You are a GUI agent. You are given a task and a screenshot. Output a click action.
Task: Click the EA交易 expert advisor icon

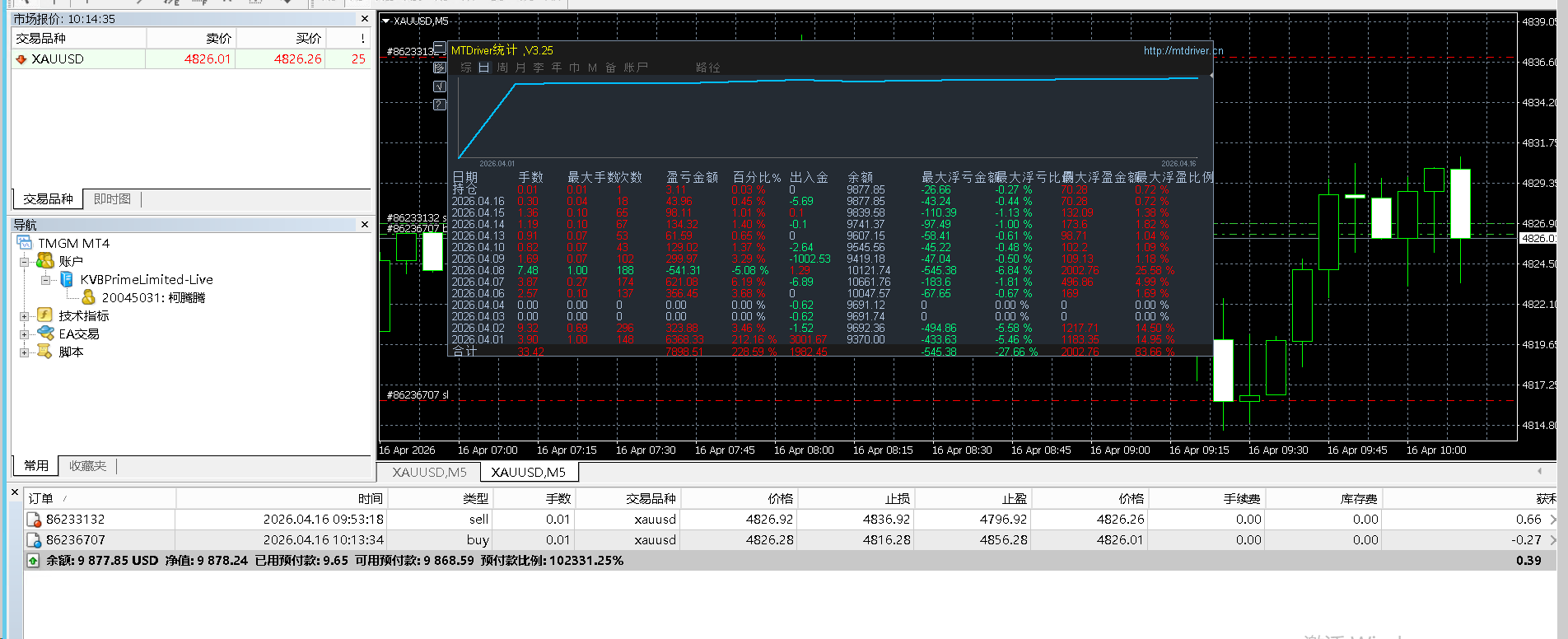[45, 333]
